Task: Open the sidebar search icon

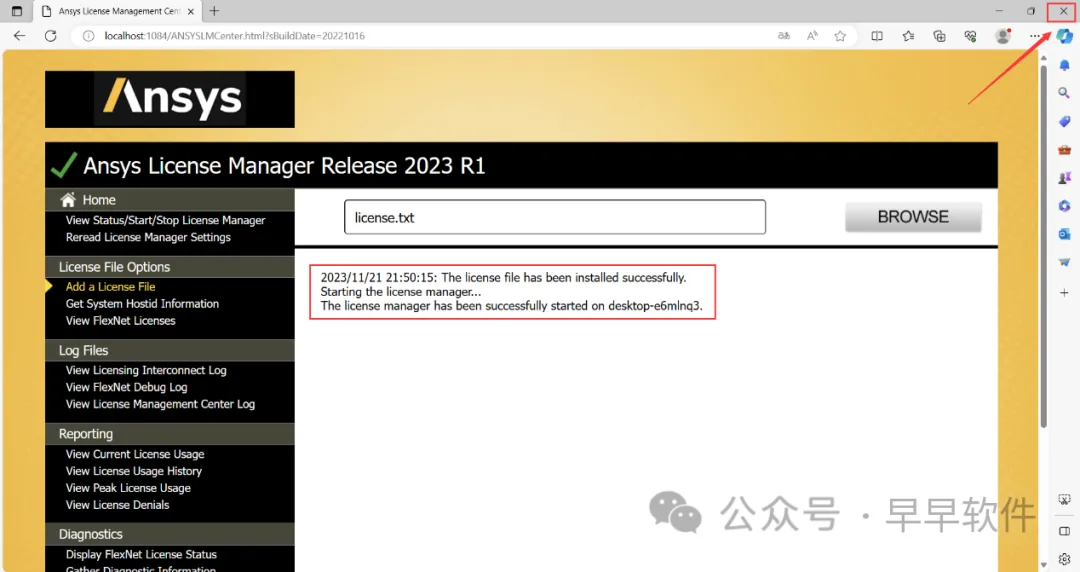Action: point(1064,93)
